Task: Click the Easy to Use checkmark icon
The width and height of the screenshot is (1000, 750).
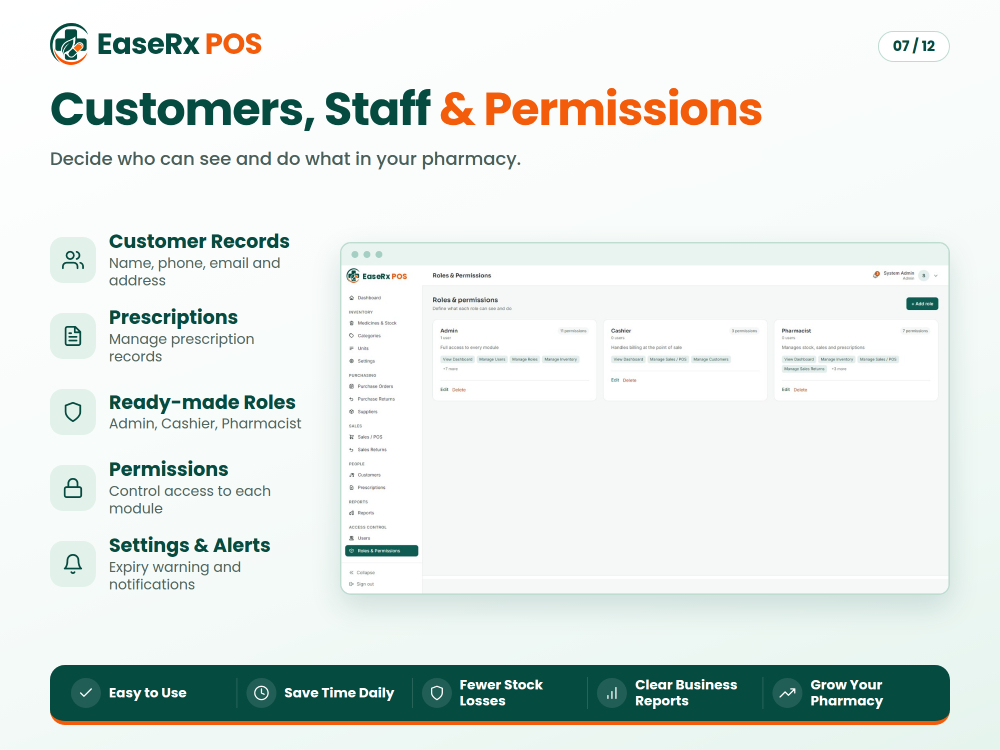Action: click(x=86, y=693)
